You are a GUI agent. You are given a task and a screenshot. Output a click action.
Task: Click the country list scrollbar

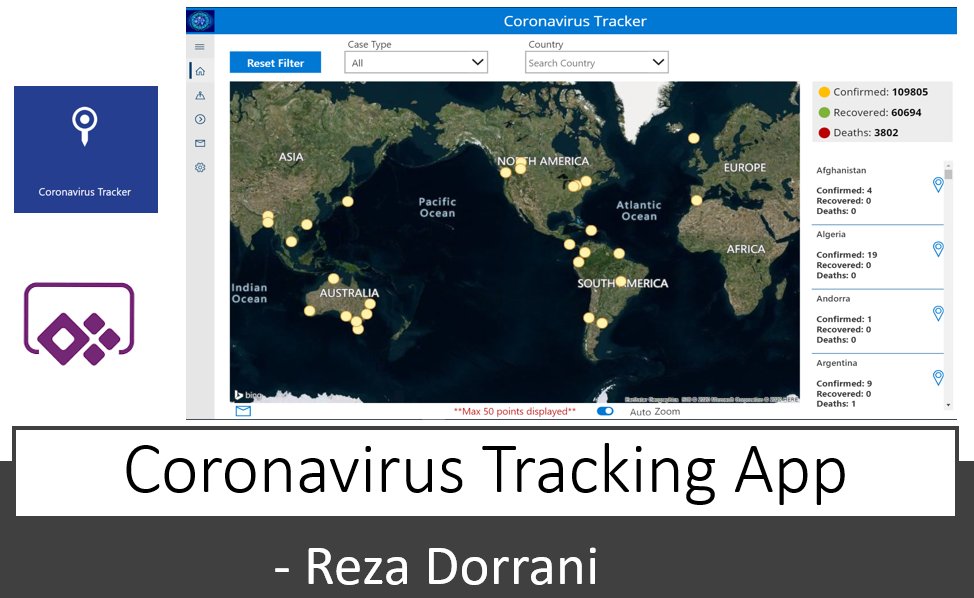(x=948, y=286)
